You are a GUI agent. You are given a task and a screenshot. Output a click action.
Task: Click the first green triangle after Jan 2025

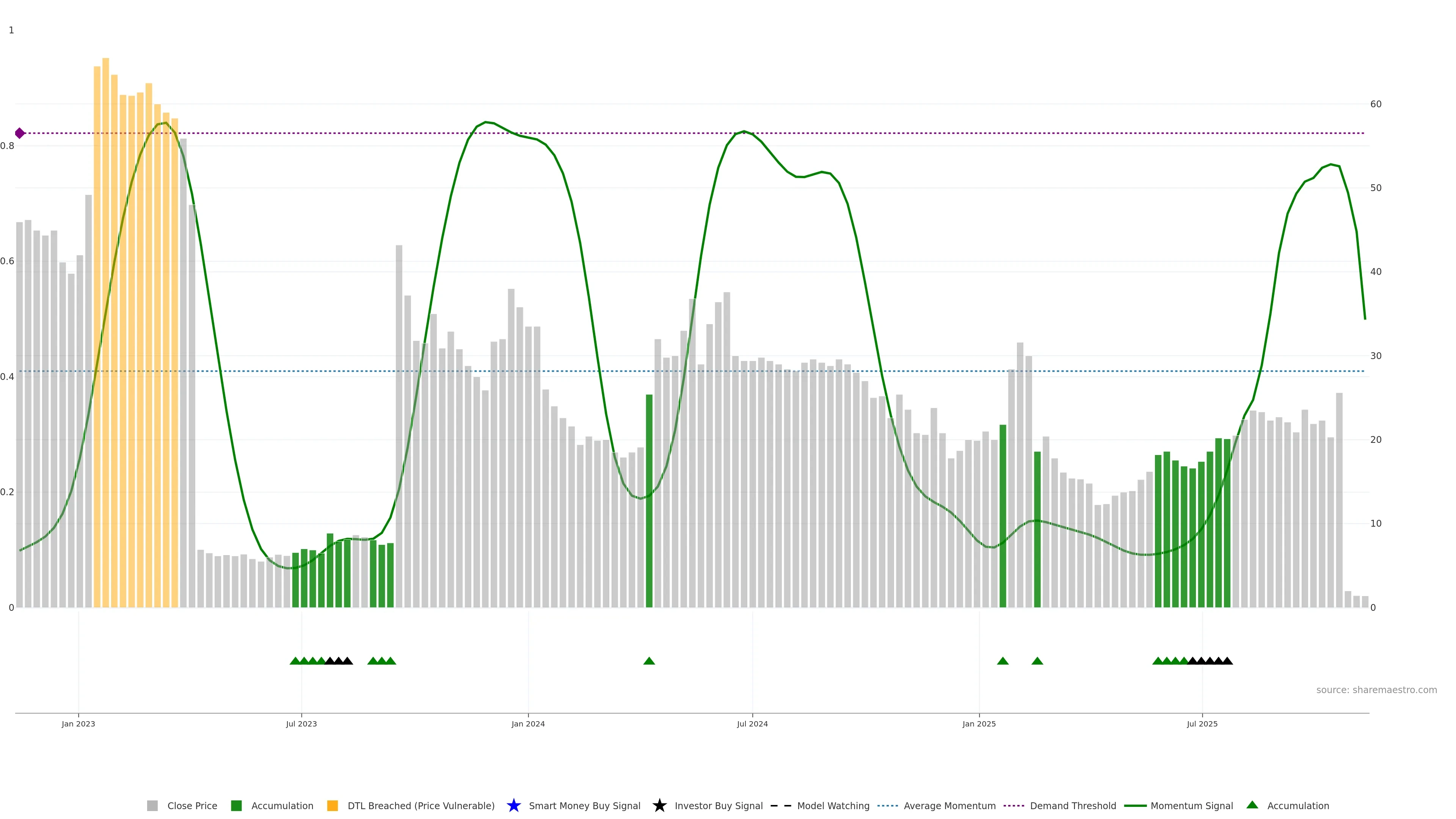pyautogui.click(x=1003, y=661)
